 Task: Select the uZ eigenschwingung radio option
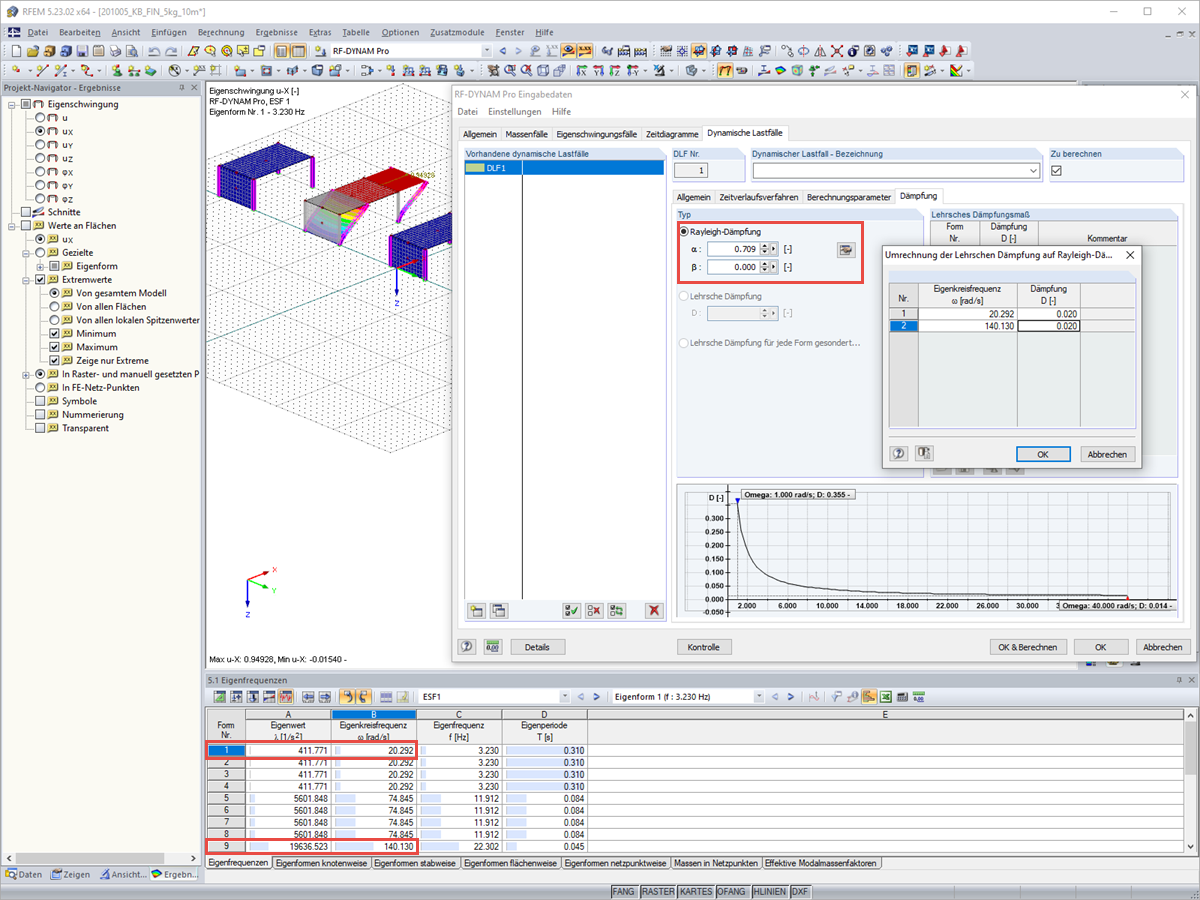(40, 158)
